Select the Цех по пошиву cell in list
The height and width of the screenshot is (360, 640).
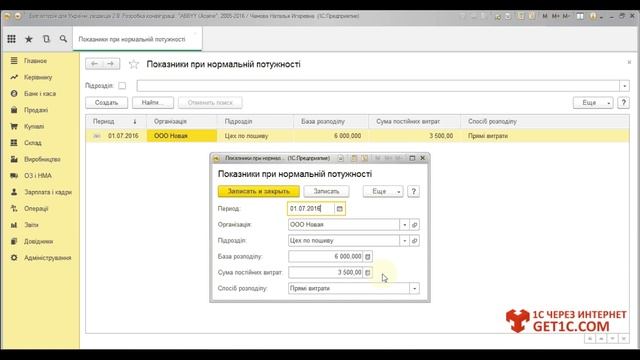(x=255, y=136)
